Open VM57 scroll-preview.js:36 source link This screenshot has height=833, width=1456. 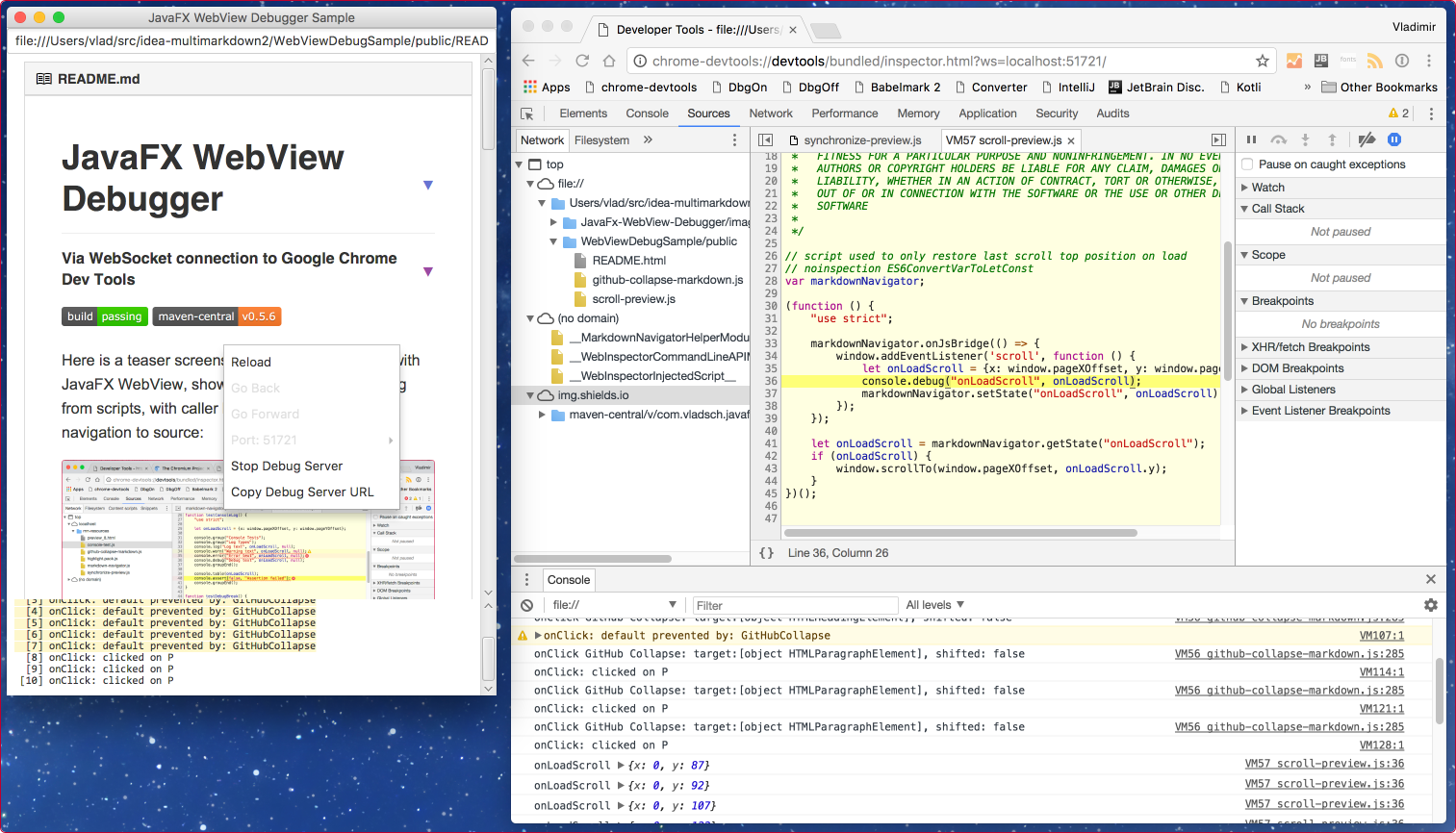point(1324,764)
